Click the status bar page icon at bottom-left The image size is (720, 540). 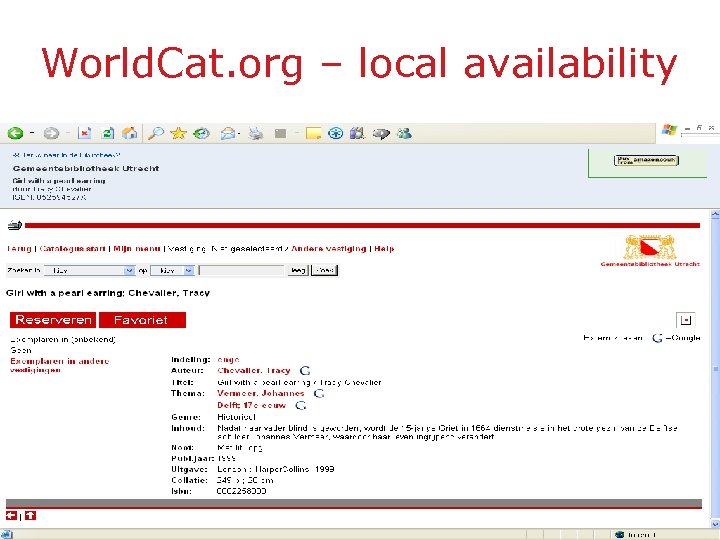point(6,534)
